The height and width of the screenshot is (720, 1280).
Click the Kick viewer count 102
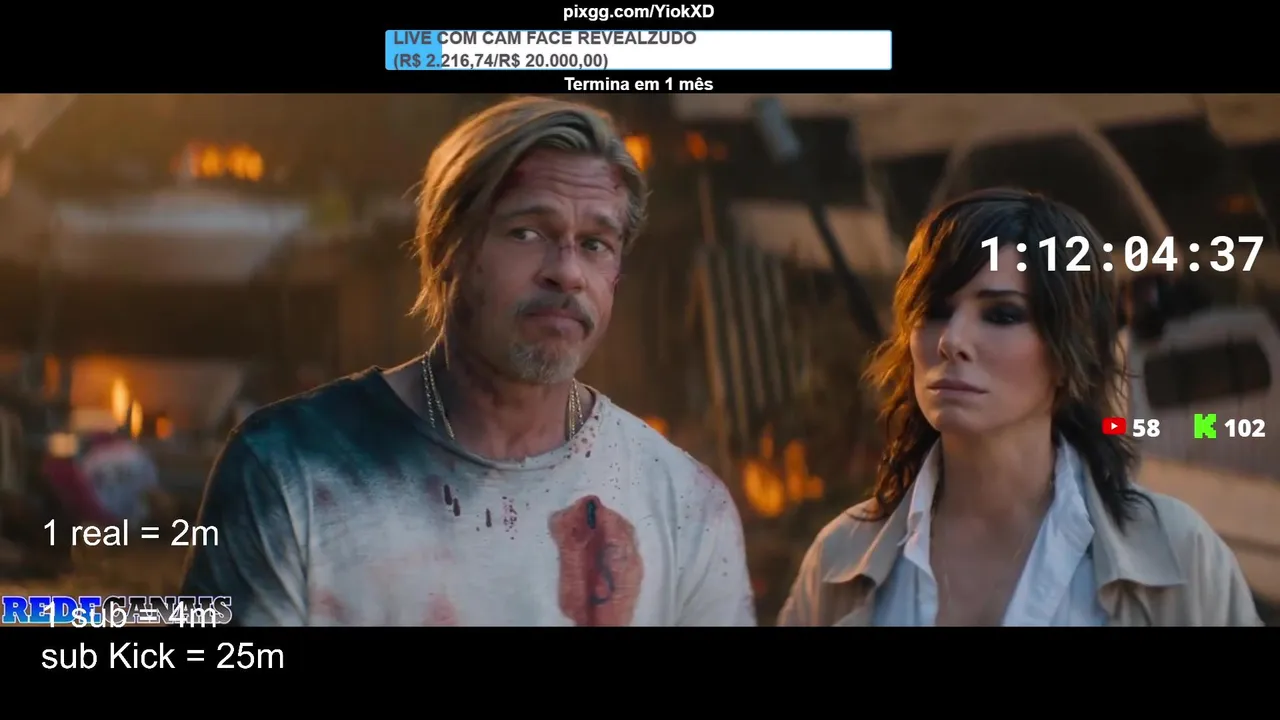click(1245, 428)
